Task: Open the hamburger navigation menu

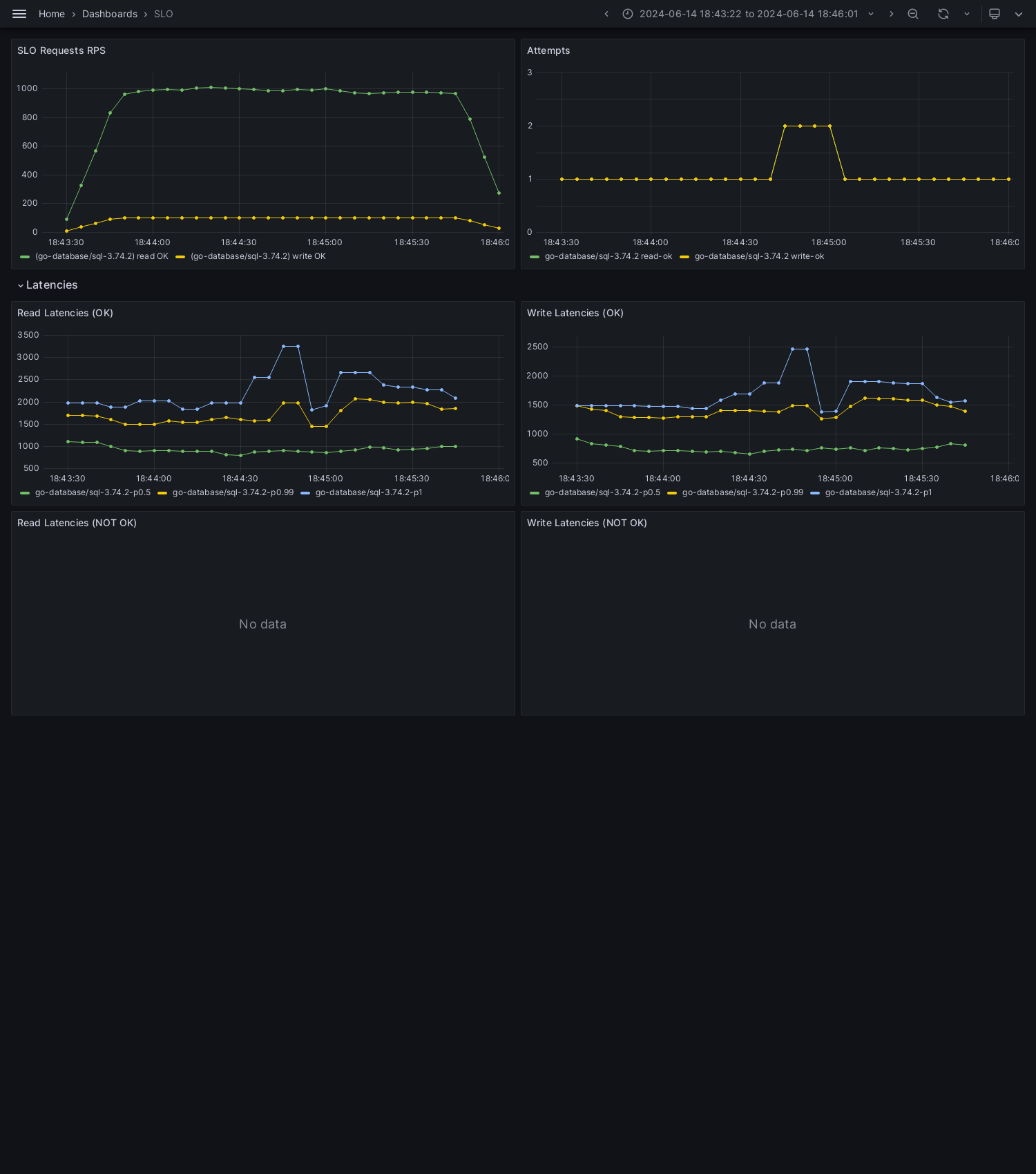Action: [19, 14]
